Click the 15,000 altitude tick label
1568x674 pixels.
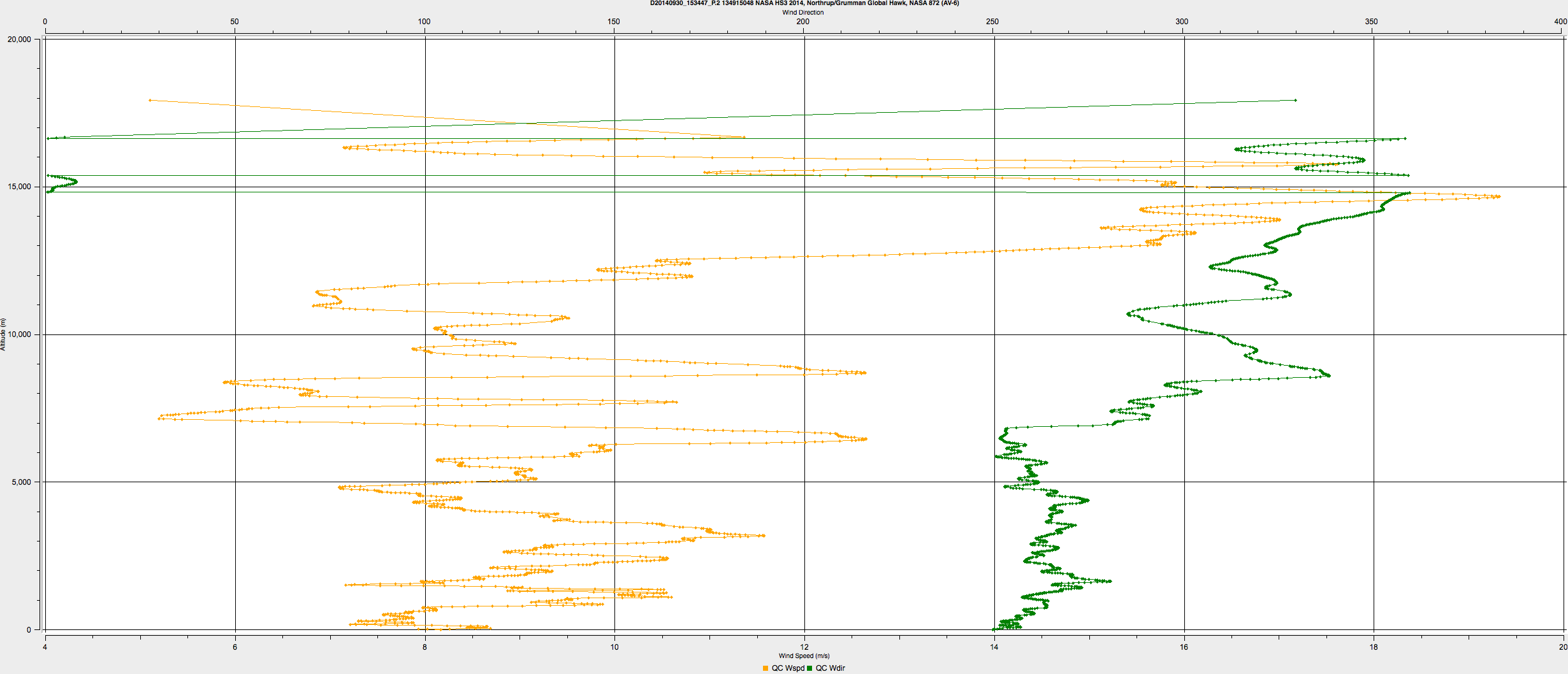click(19, 187)
